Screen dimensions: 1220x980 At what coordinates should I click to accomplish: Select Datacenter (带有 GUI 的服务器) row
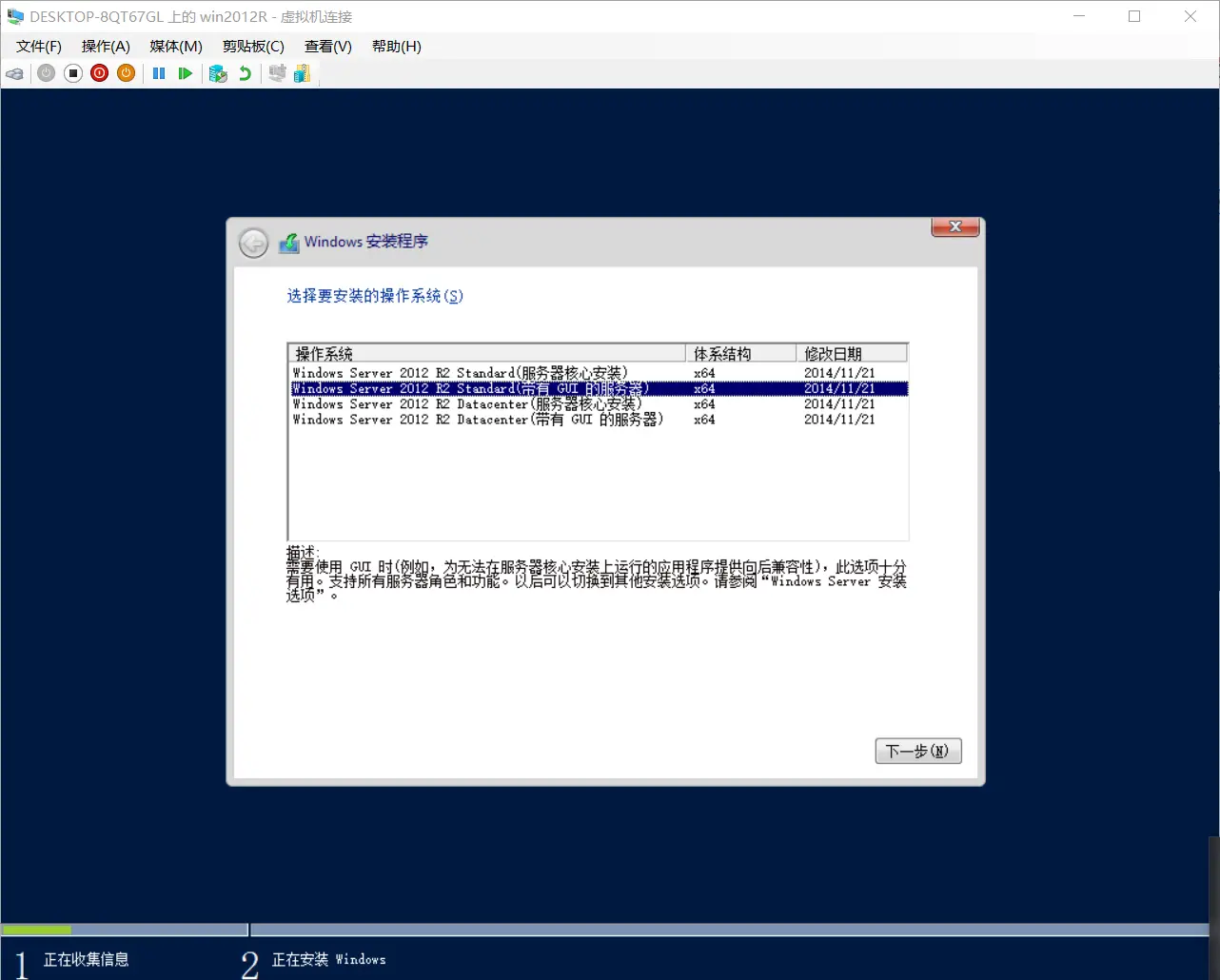point(600,419)
